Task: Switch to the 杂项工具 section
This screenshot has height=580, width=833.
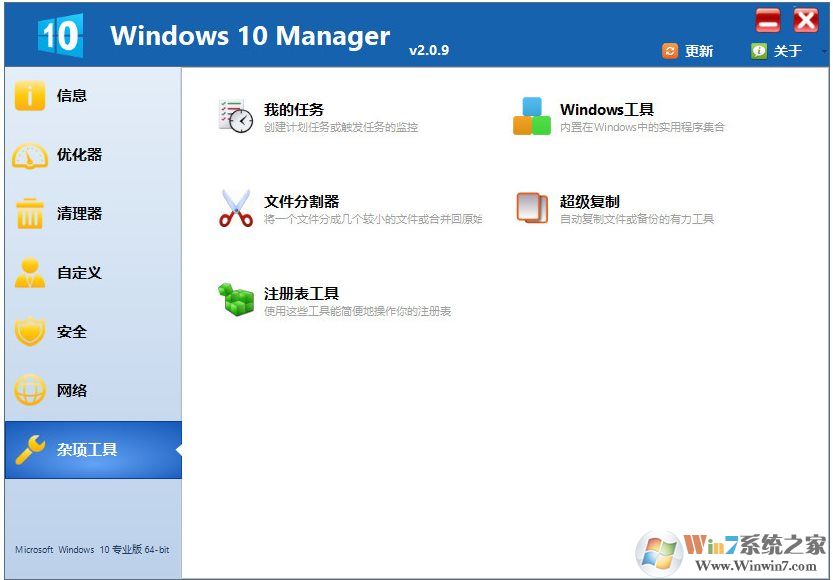Action: pyautogui.click(x=90, y=449)
